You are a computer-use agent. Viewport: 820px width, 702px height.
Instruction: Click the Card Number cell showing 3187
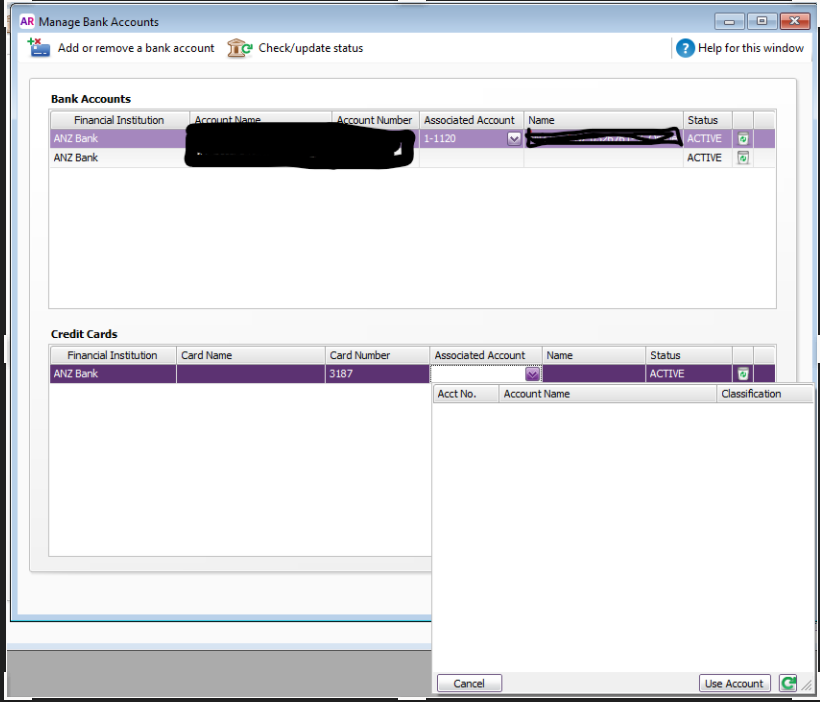click(376, 374)
